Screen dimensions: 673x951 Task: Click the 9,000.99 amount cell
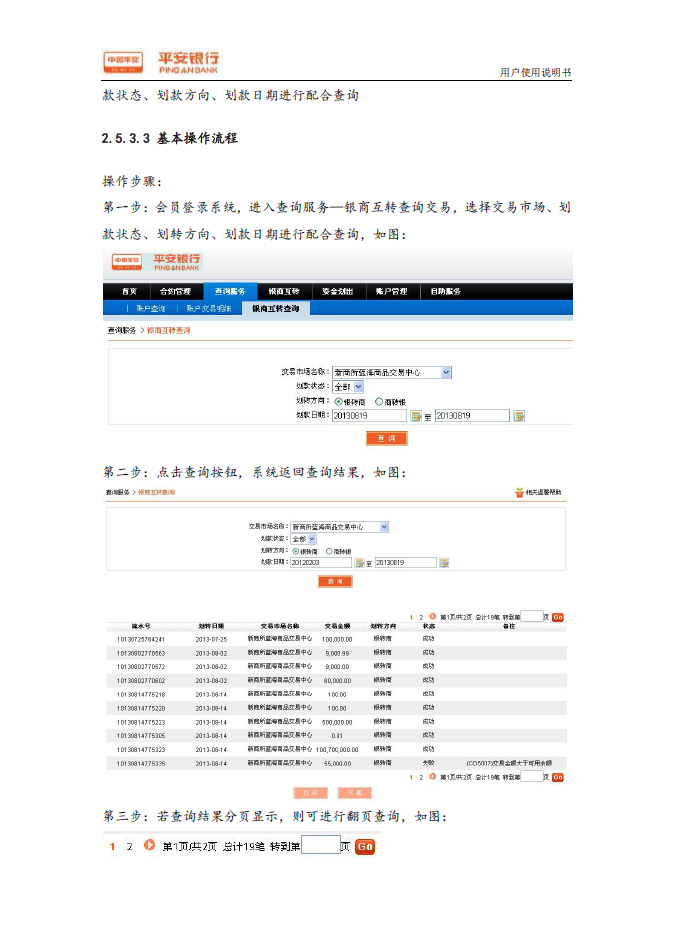tap(337, 653)
